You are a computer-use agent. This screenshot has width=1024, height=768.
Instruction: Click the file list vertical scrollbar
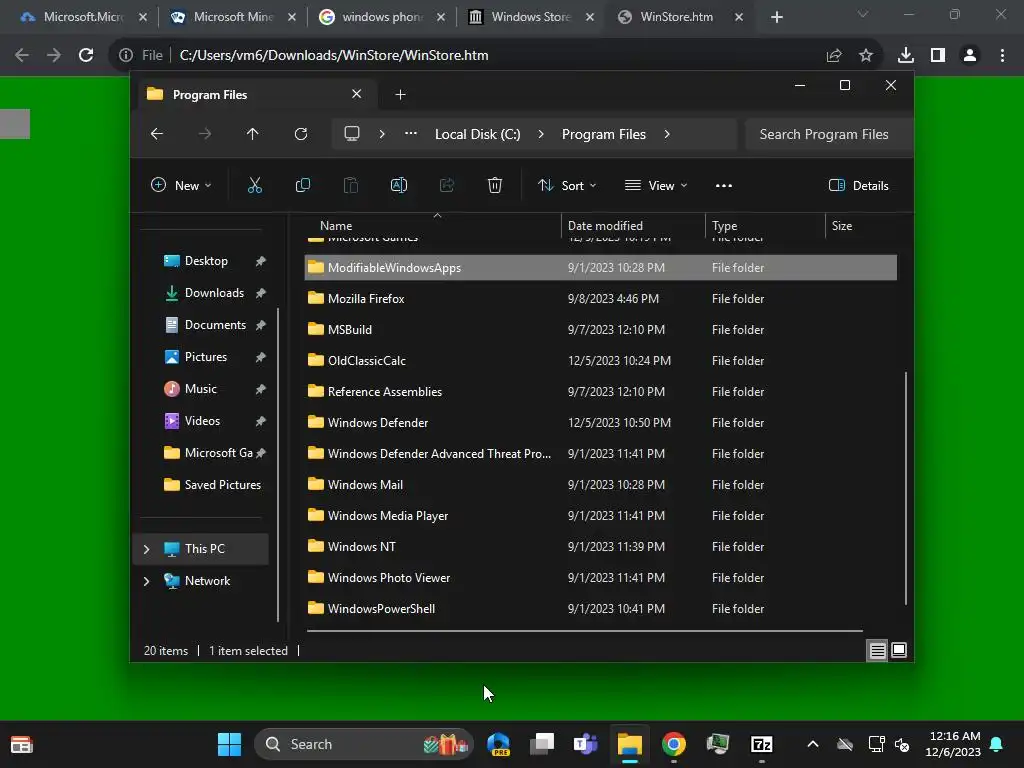(x=906, y=488)
